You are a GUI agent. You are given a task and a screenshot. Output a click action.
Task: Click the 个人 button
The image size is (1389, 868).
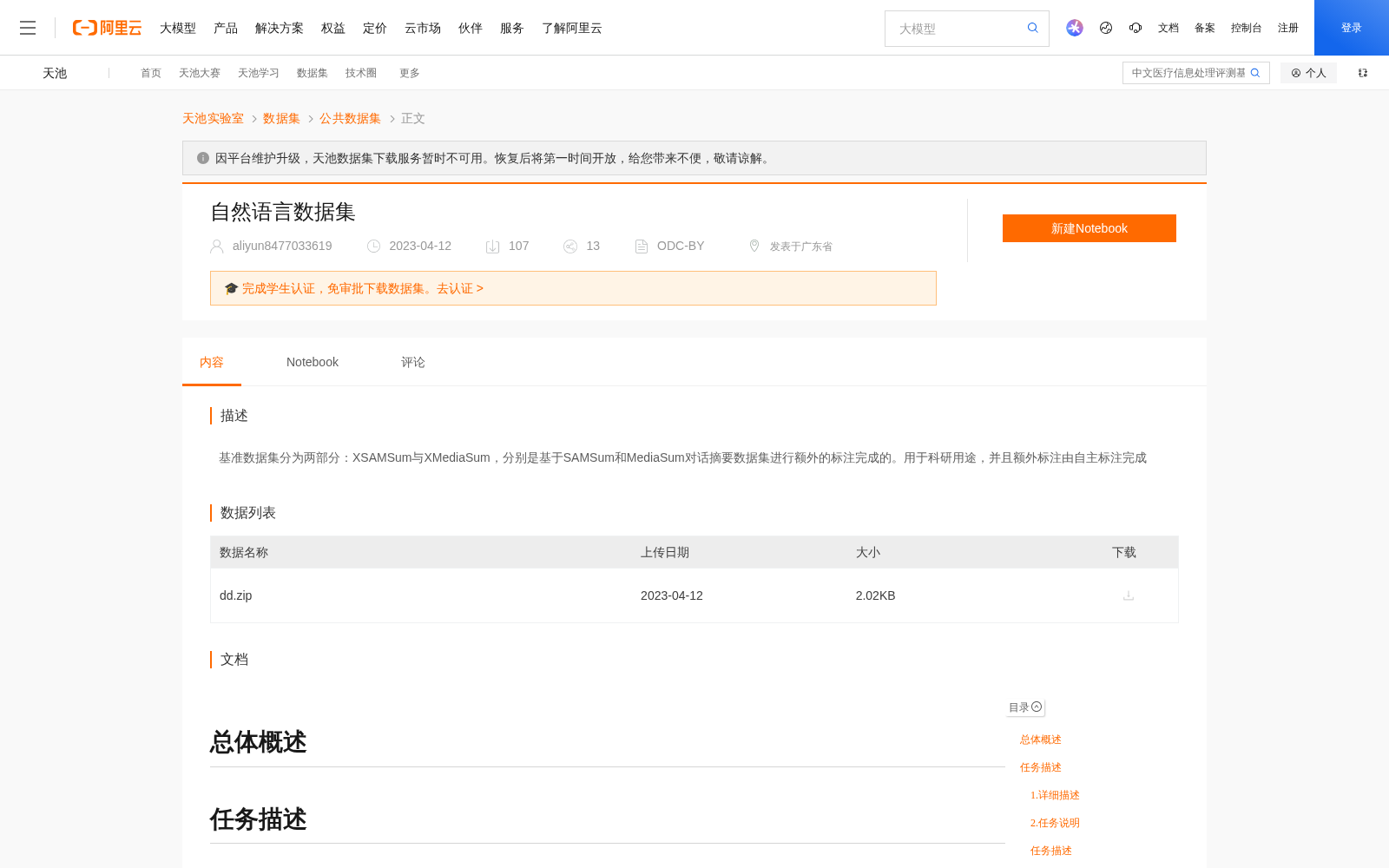[x=1308, y=73]
